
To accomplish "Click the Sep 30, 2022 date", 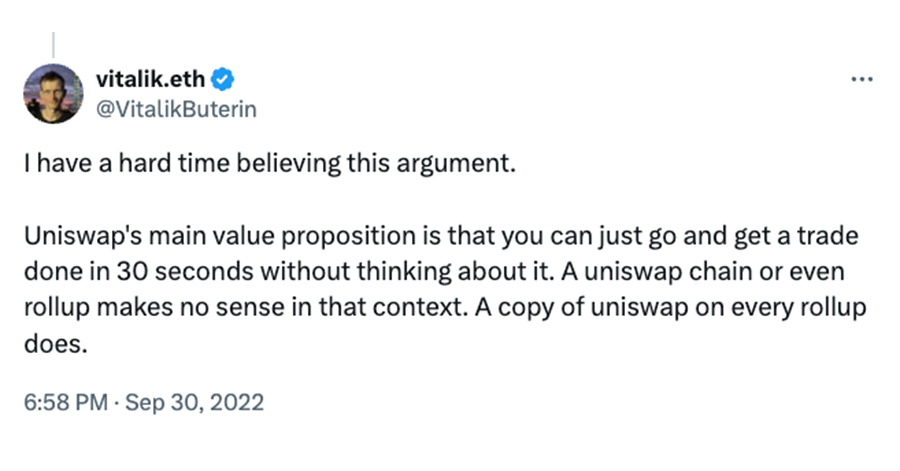I will coord(195,402).
